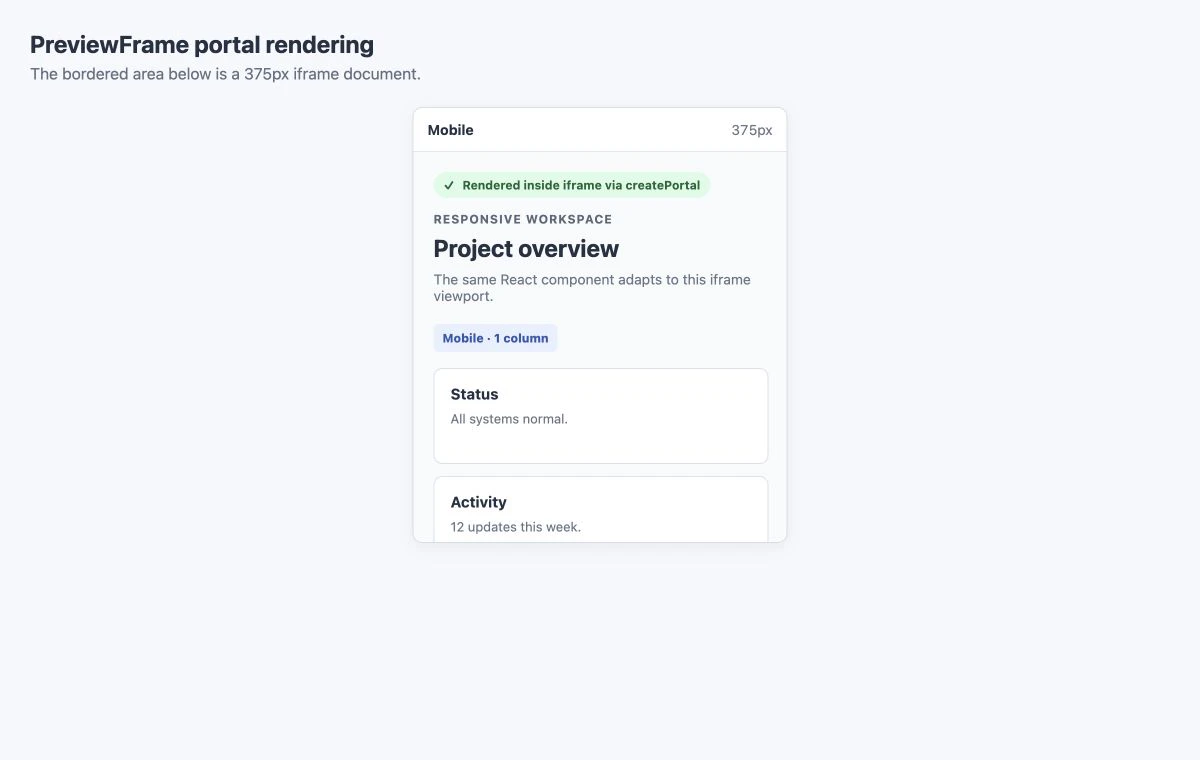The image size is (1200, 760).
Task: Click the 'same React component adapts' paragraph
Action: point(592,288)
